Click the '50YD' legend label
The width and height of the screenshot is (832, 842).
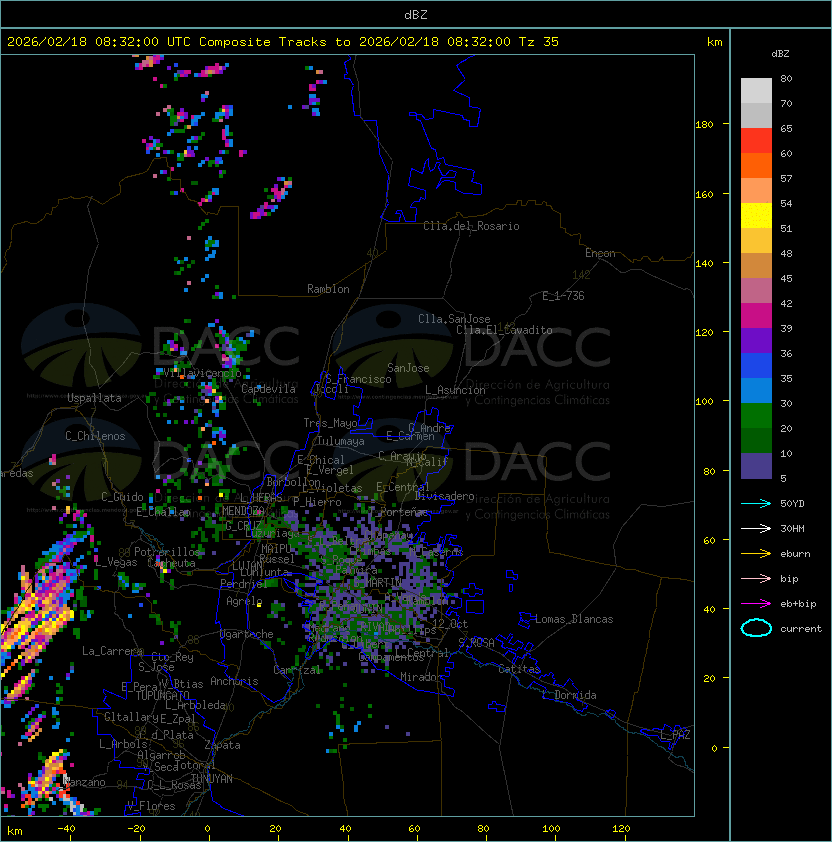click(792, 503)
